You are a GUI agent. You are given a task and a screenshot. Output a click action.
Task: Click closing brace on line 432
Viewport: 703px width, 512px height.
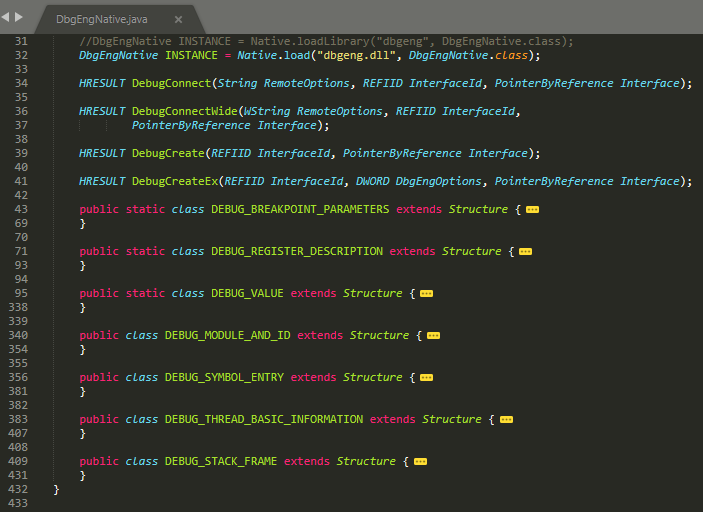pos(56,489)
